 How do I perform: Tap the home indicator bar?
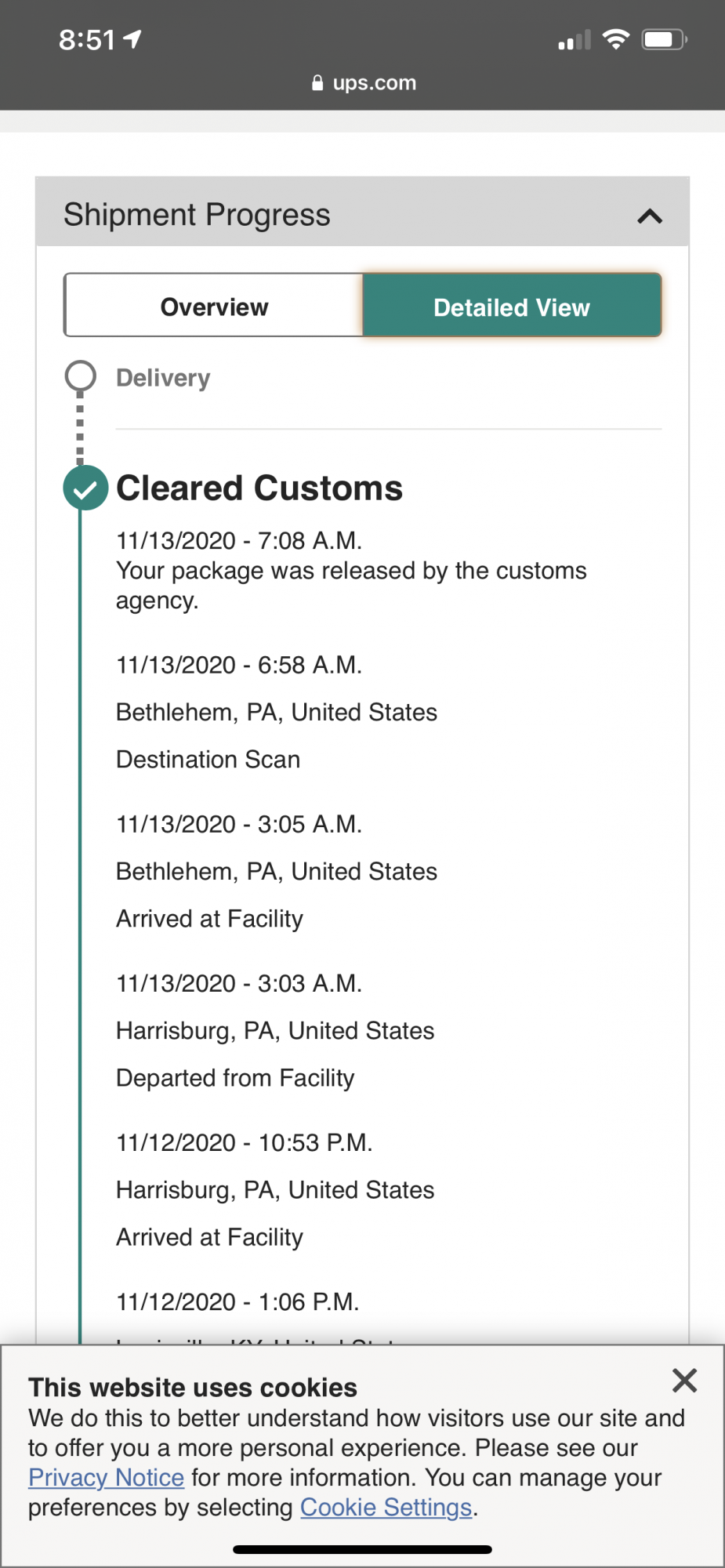362,1549
